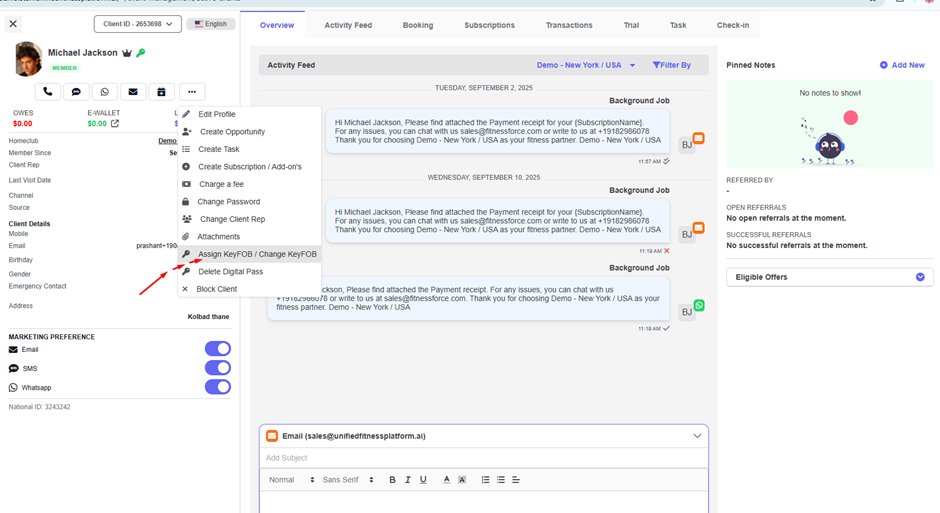The image size is (940, 513).
Task: Open the Sans Serif font dropdown
Action: tap(348, 479)
